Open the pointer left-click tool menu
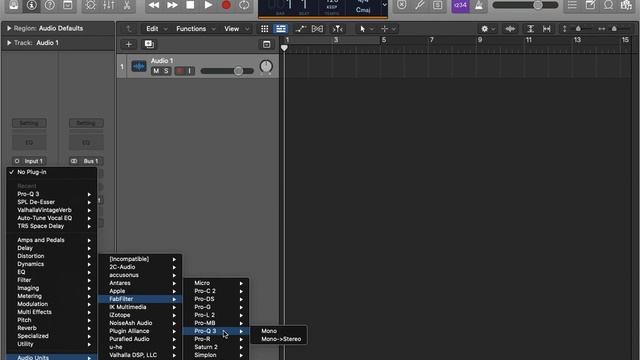 pos(366,29)
